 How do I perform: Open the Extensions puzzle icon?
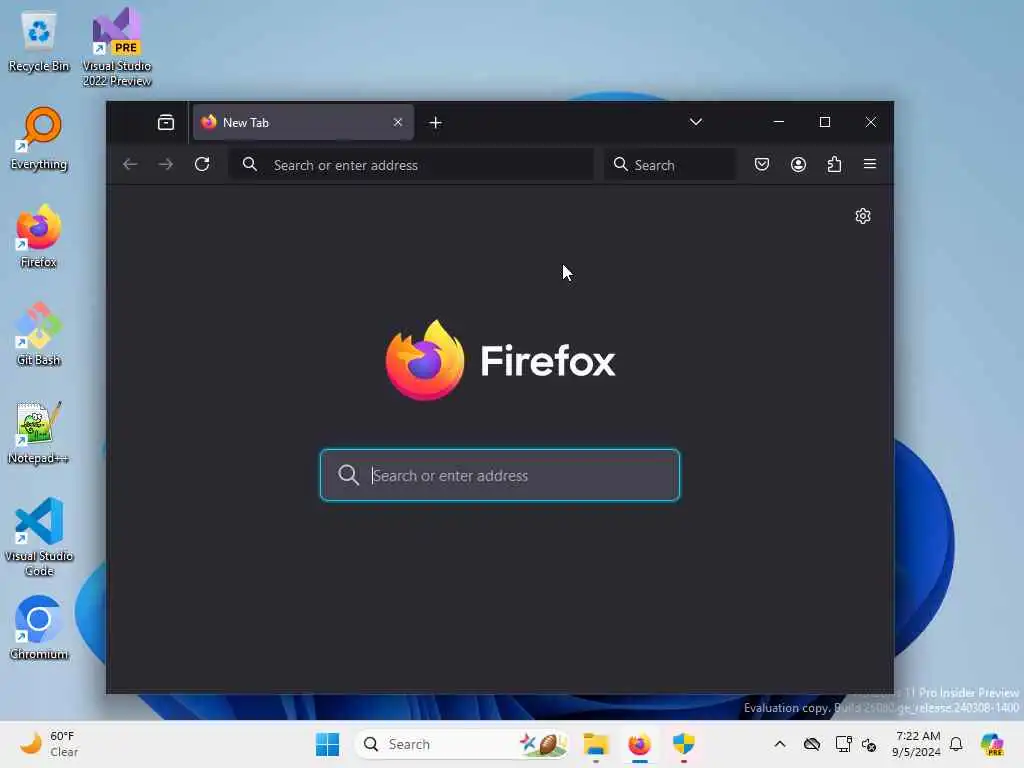click(834, 165)
